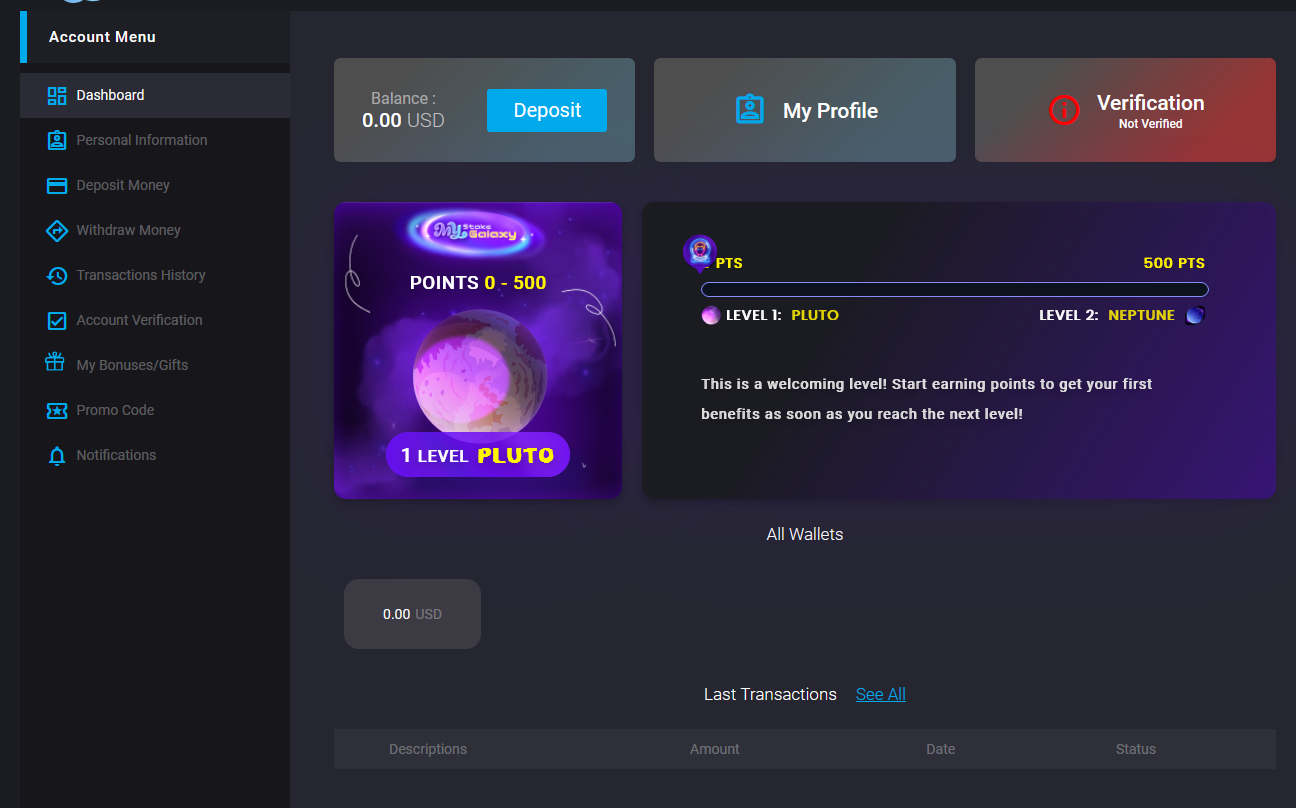Image resolution: width=1296 pixels, height=808 pixels.
Task: Click the blue Deposit button
Action: (547, 110)
